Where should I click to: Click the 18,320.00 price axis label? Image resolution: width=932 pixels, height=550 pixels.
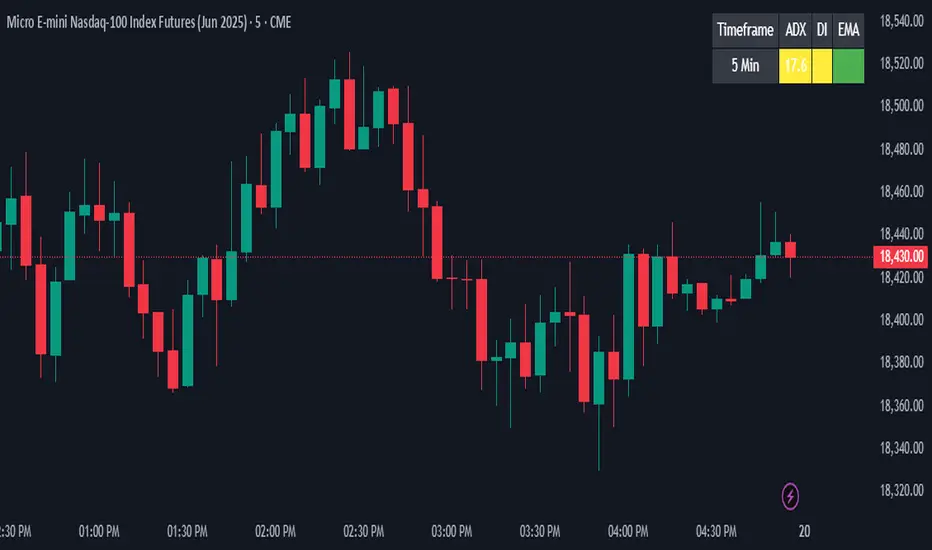click(x=900, y=491)
